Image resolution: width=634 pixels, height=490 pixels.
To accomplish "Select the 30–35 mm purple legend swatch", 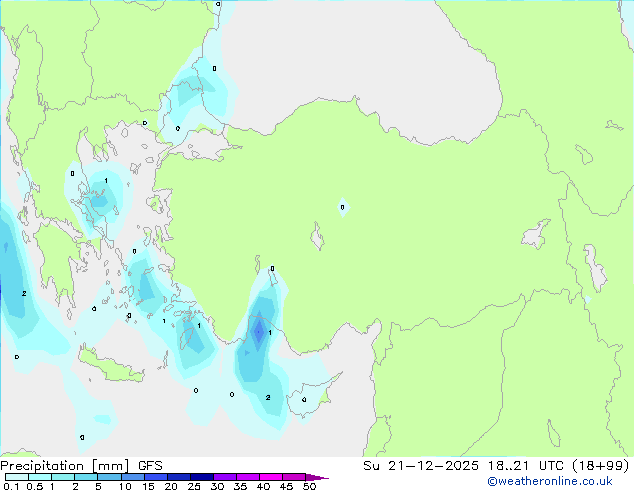I will click(224, 477).
